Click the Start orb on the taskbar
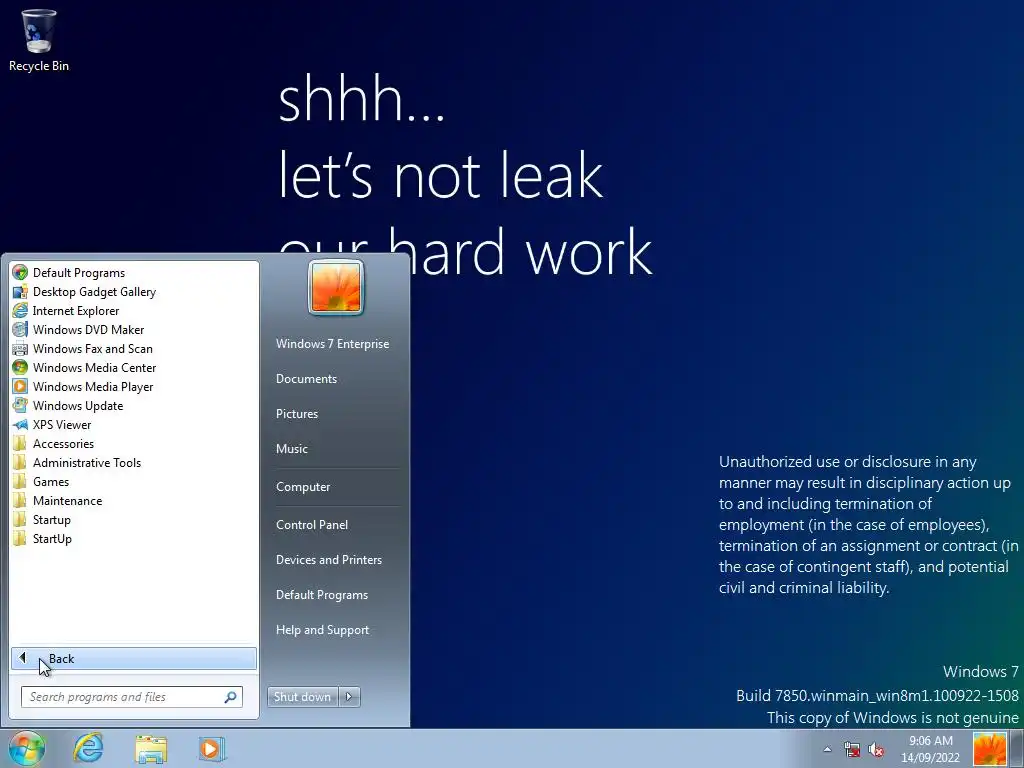 [x=27, y=748]
